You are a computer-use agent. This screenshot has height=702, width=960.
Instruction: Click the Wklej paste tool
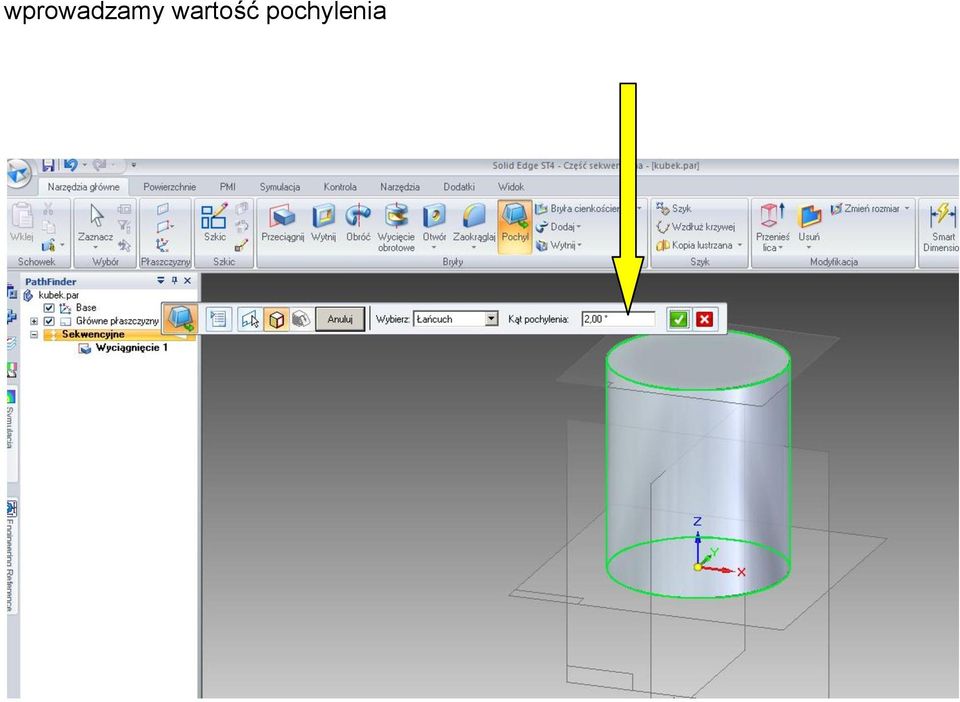[21, 222]
